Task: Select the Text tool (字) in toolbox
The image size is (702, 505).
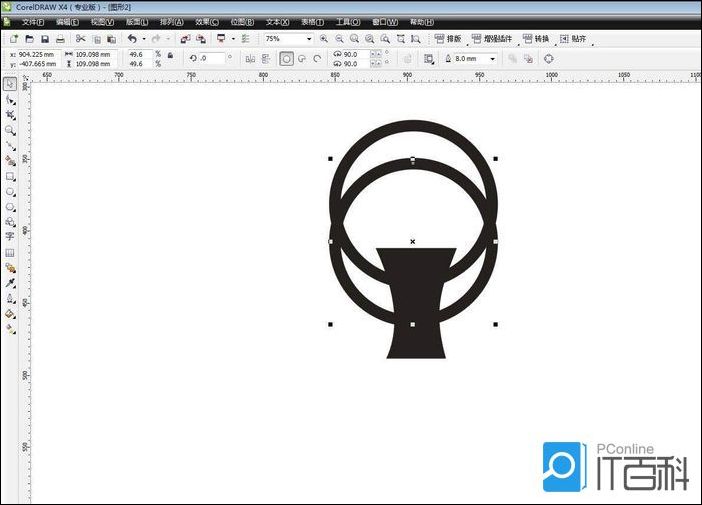Action: (x=10, y=237)
